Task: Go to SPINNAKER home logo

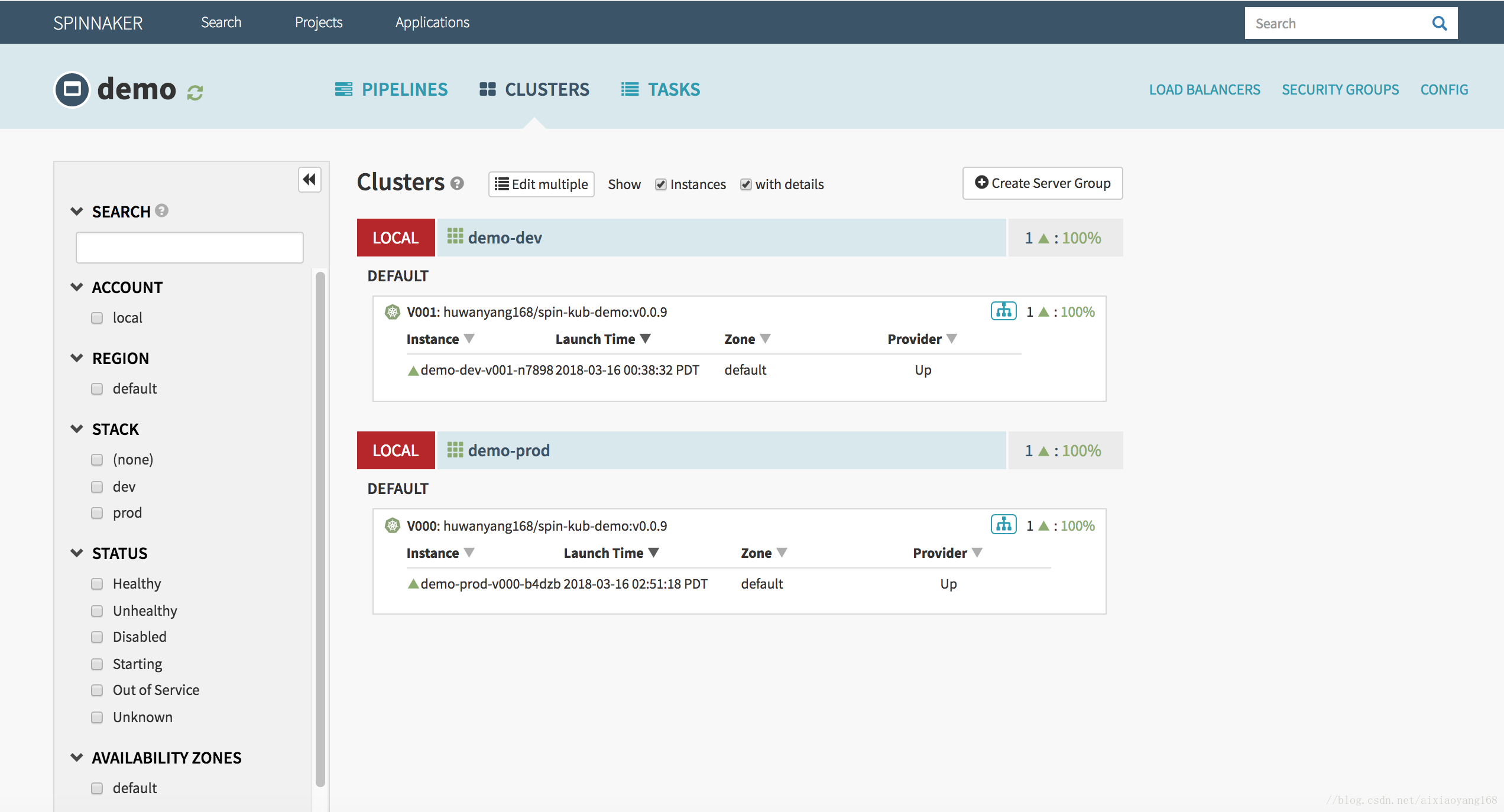Action: point(98,23)
